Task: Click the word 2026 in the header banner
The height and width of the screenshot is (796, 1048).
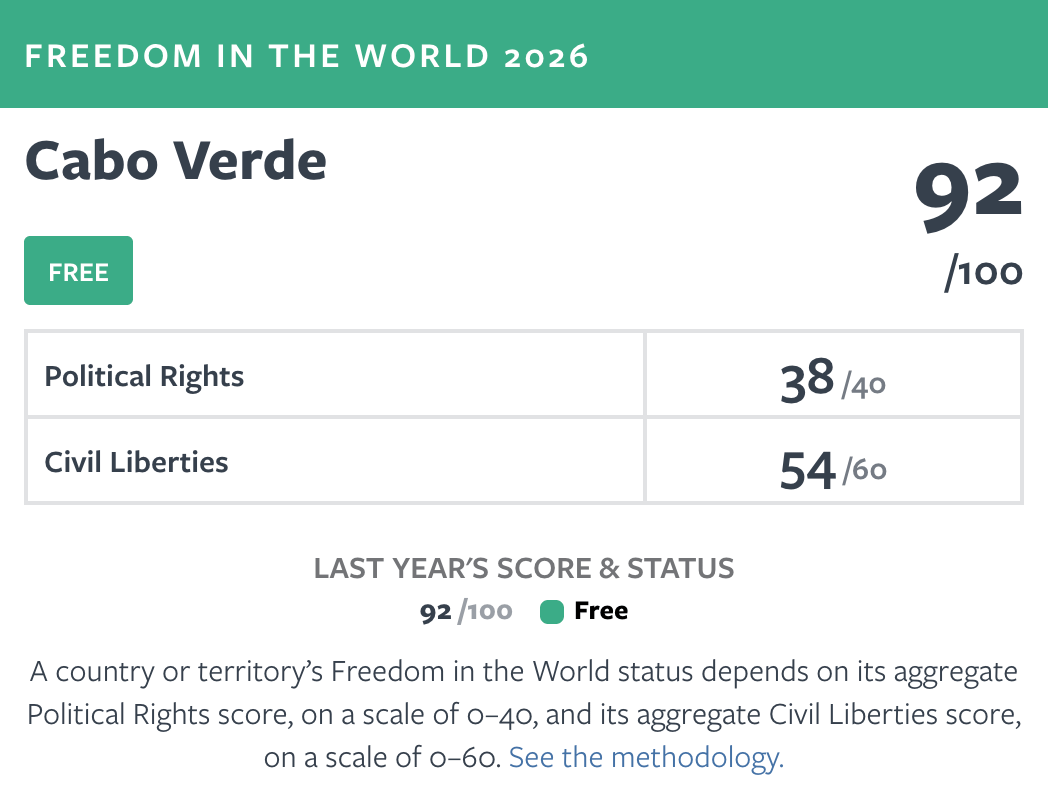Action: point(546,57)
